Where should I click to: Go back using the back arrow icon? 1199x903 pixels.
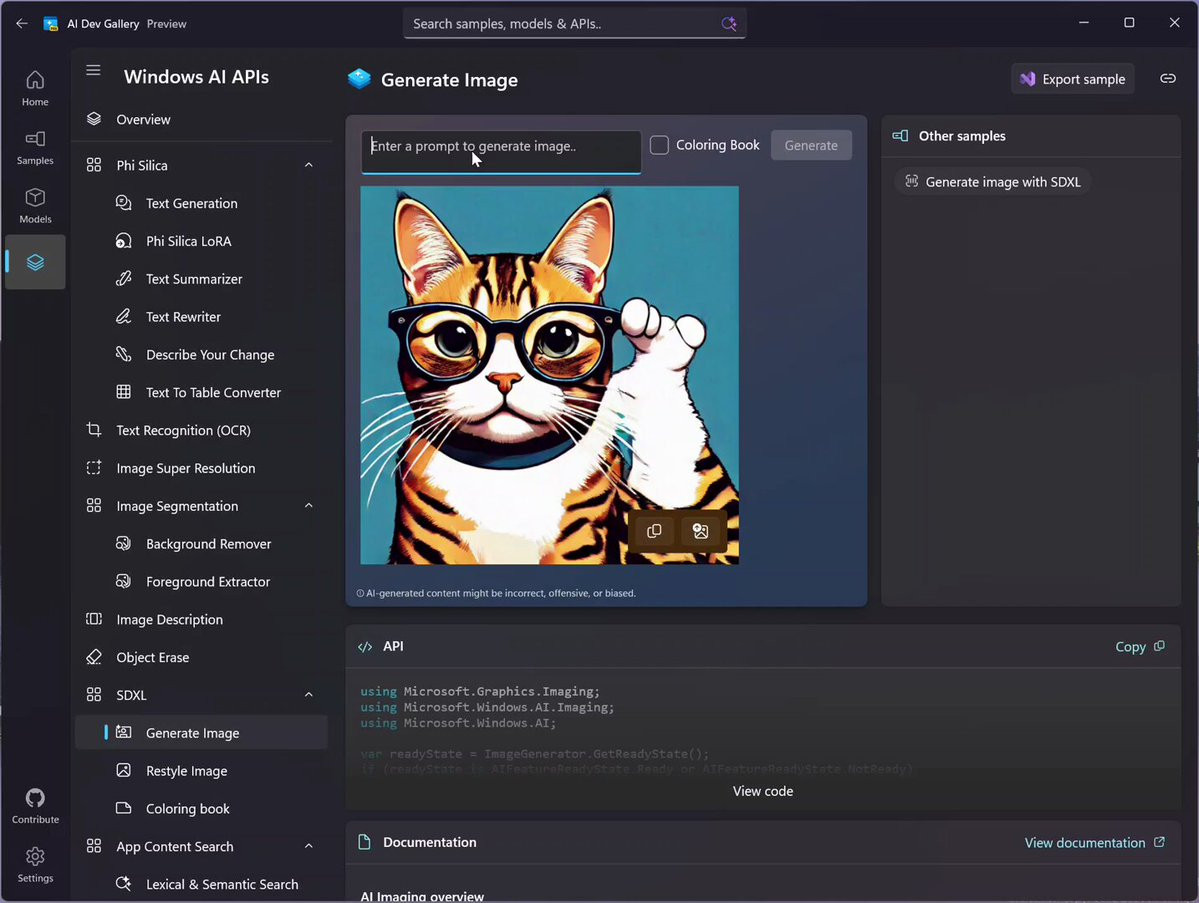(x=21, y=24)
